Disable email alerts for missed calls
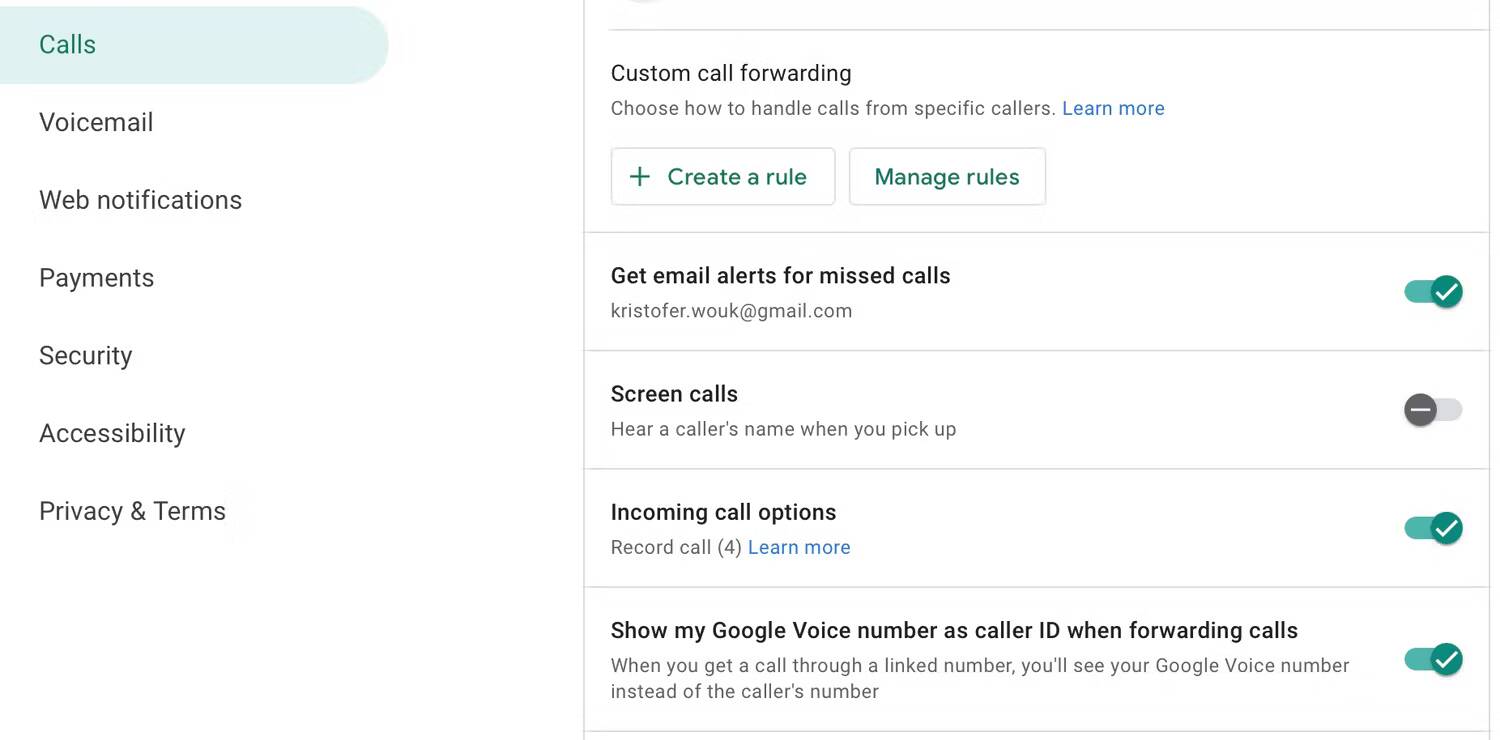 [x=1432, y=291]
